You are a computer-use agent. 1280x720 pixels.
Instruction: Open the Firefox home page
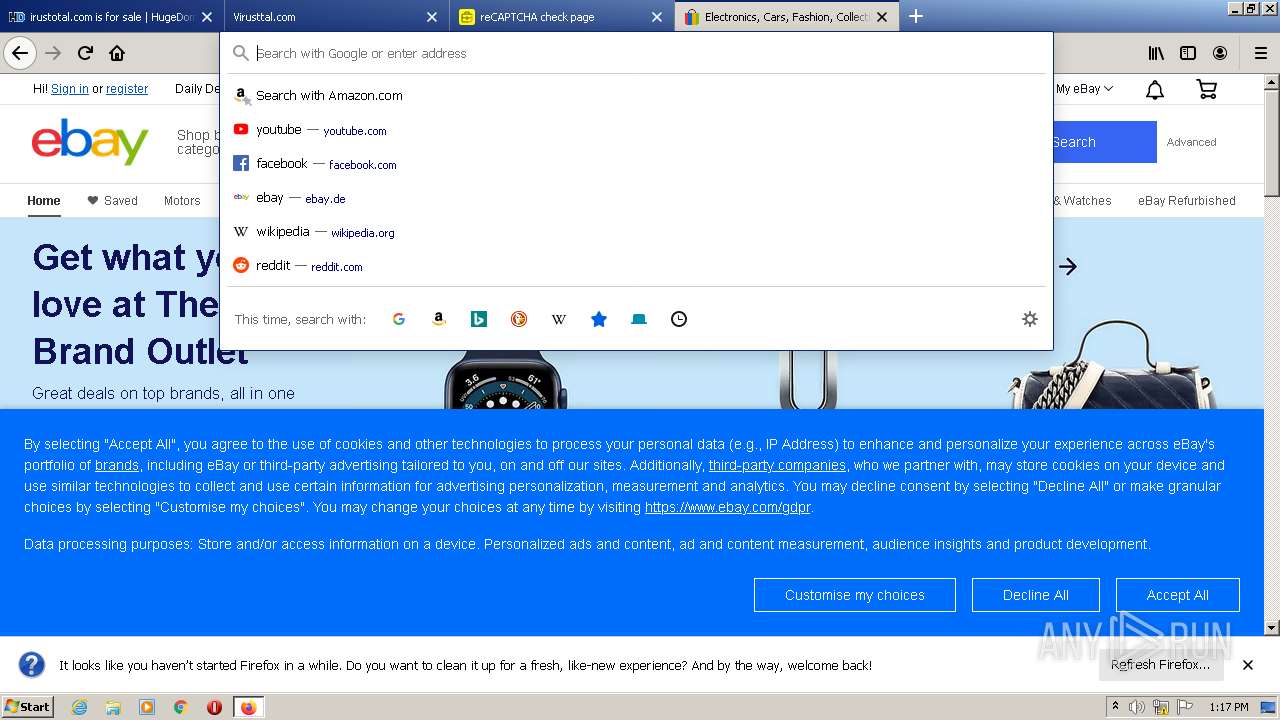tap(117, 53)
